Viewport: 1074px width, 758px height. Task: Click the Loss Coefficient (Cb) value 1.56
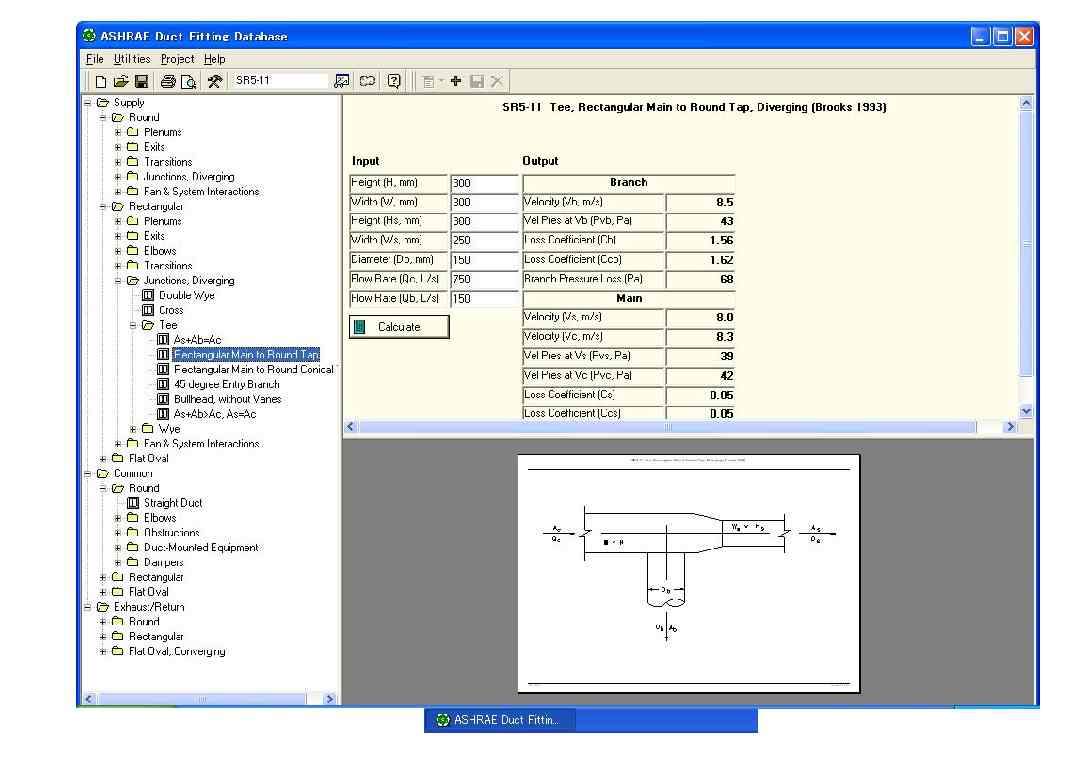[700, 240]
